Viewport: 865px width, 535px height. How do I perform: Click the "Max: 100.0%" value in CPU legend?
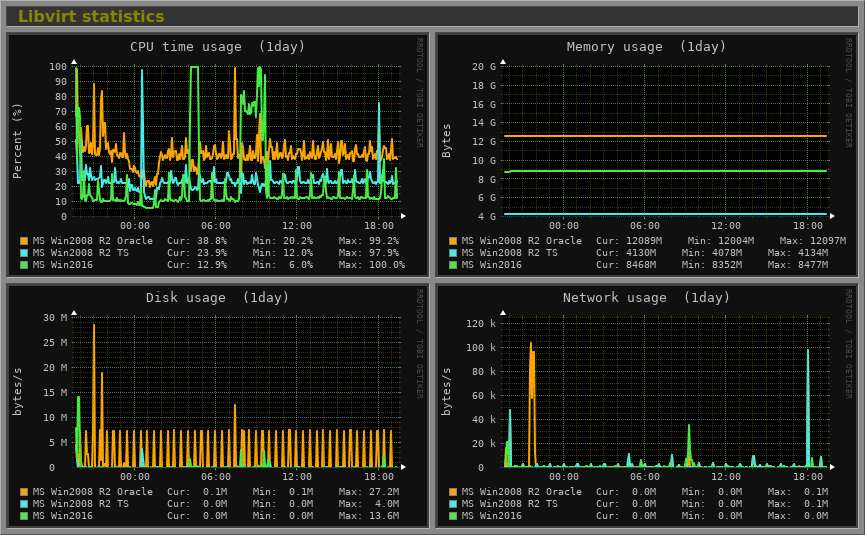(371, 265)
